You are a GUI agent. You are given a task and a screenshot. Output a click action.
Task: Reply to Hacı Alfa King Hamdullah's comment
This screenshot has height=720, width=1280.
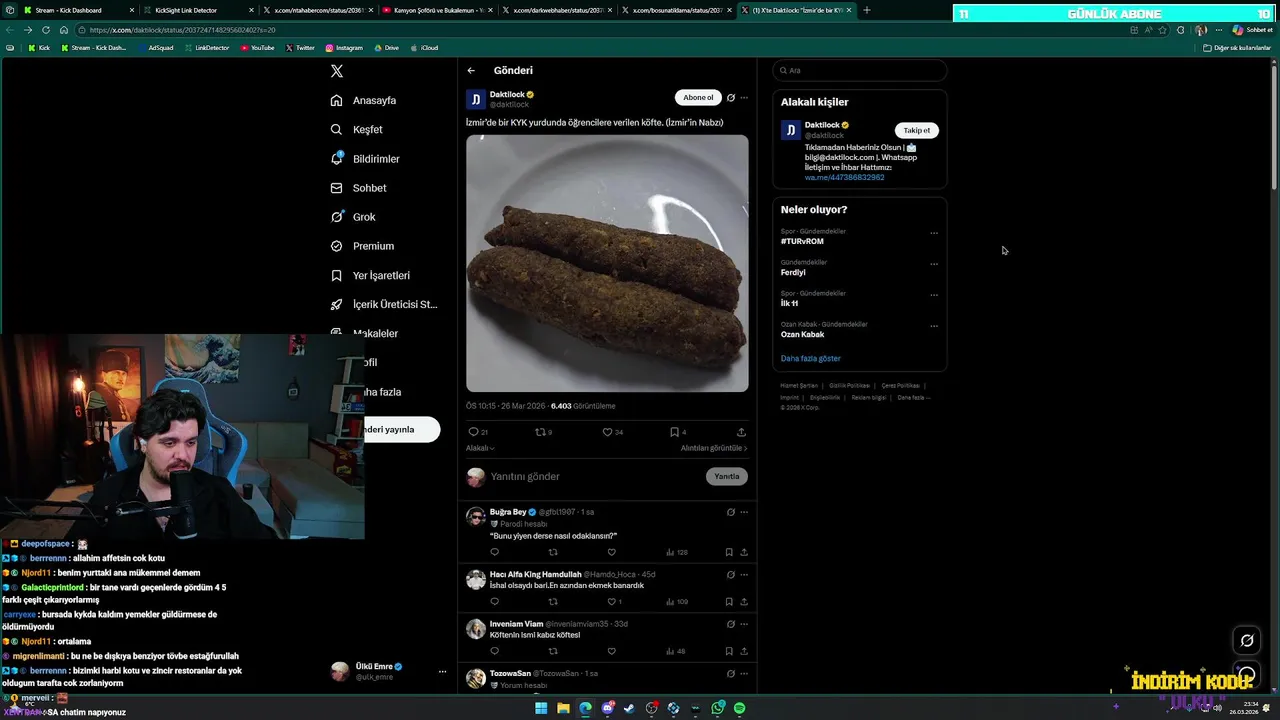[494, 602]
